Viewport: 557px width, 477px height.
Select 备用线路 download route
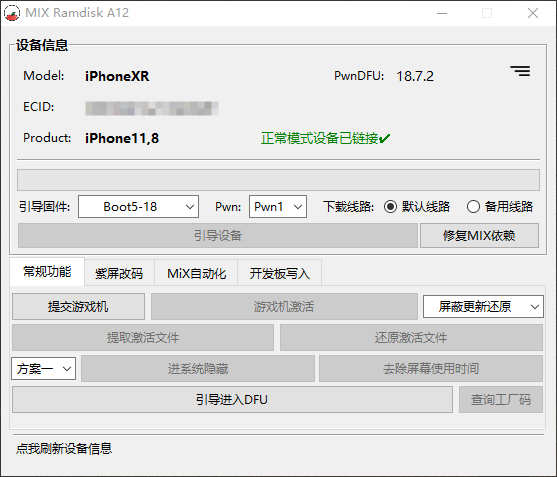tap(500, 207)
